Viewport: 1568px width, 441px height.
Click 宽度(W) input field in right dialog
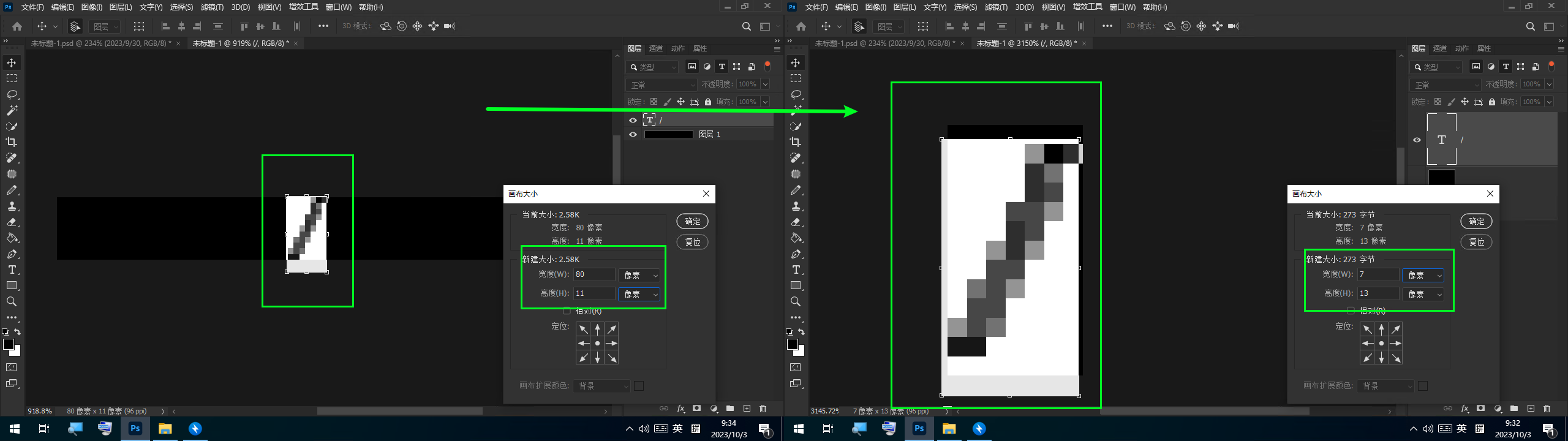coord(1378,274)
